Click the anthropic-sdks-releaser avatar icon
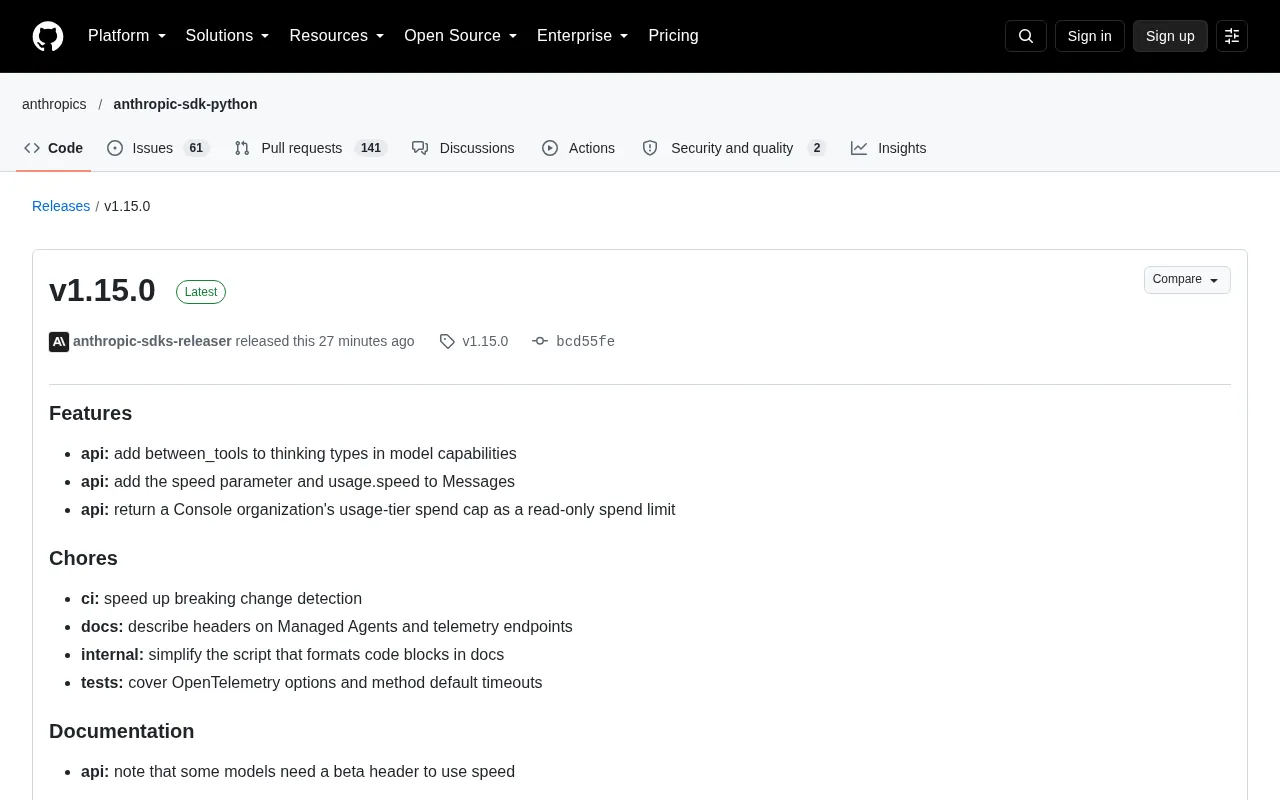Image resolution: width=1280 pixels, height=800 pixels. click(59, 342)
